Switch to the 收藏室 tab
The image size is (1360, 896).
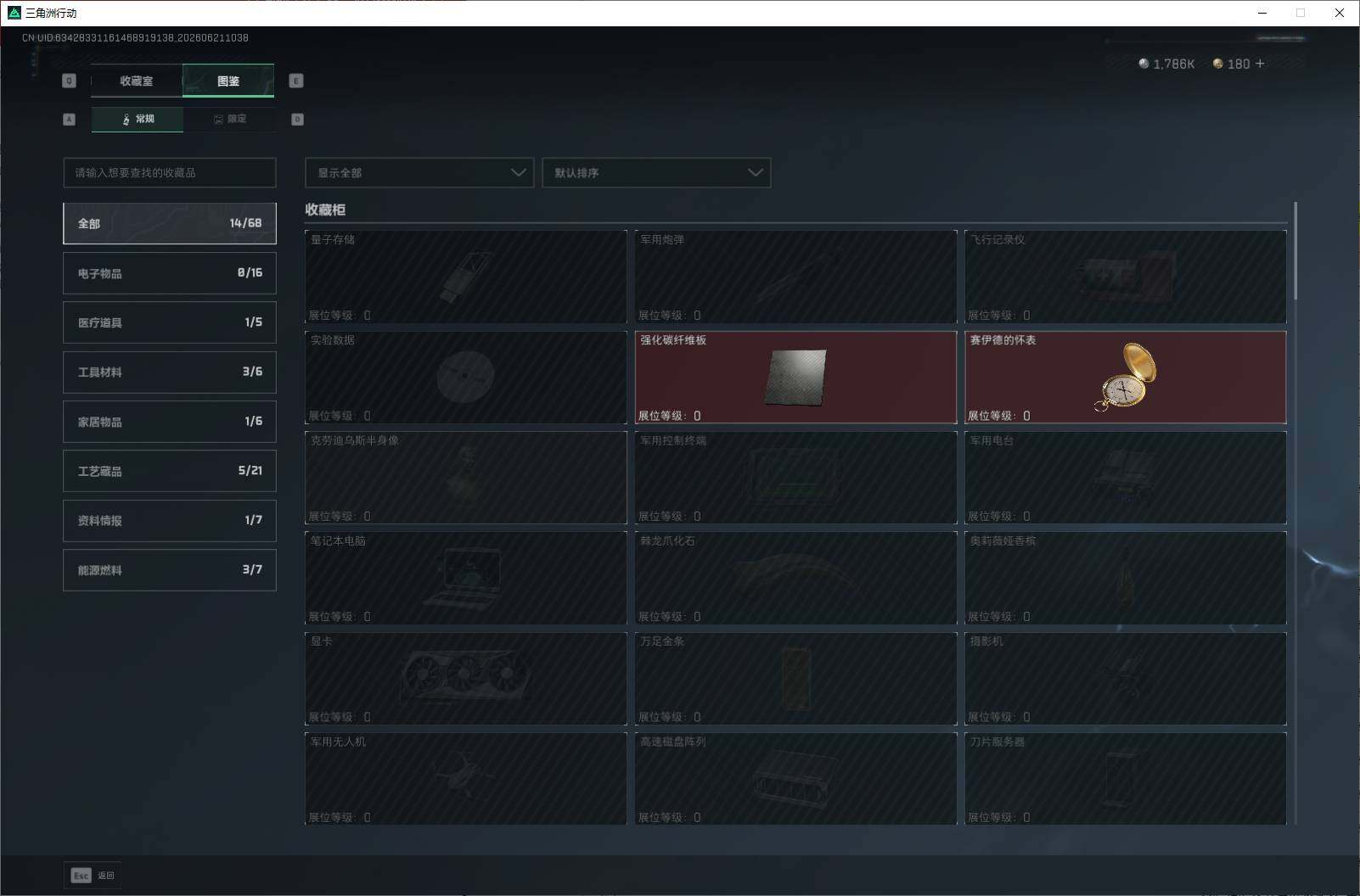137,81
